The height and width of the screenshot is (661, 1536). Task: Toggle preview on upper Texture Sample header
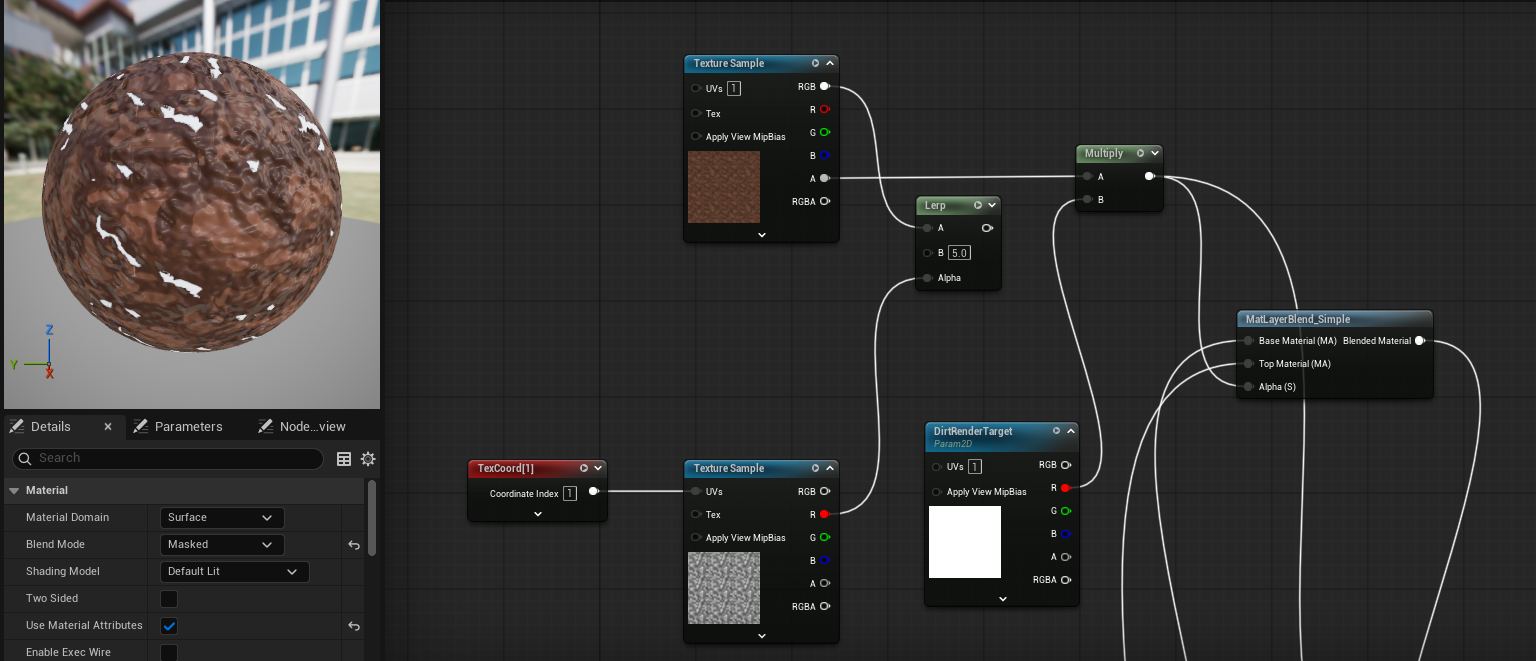pos(816,63)
